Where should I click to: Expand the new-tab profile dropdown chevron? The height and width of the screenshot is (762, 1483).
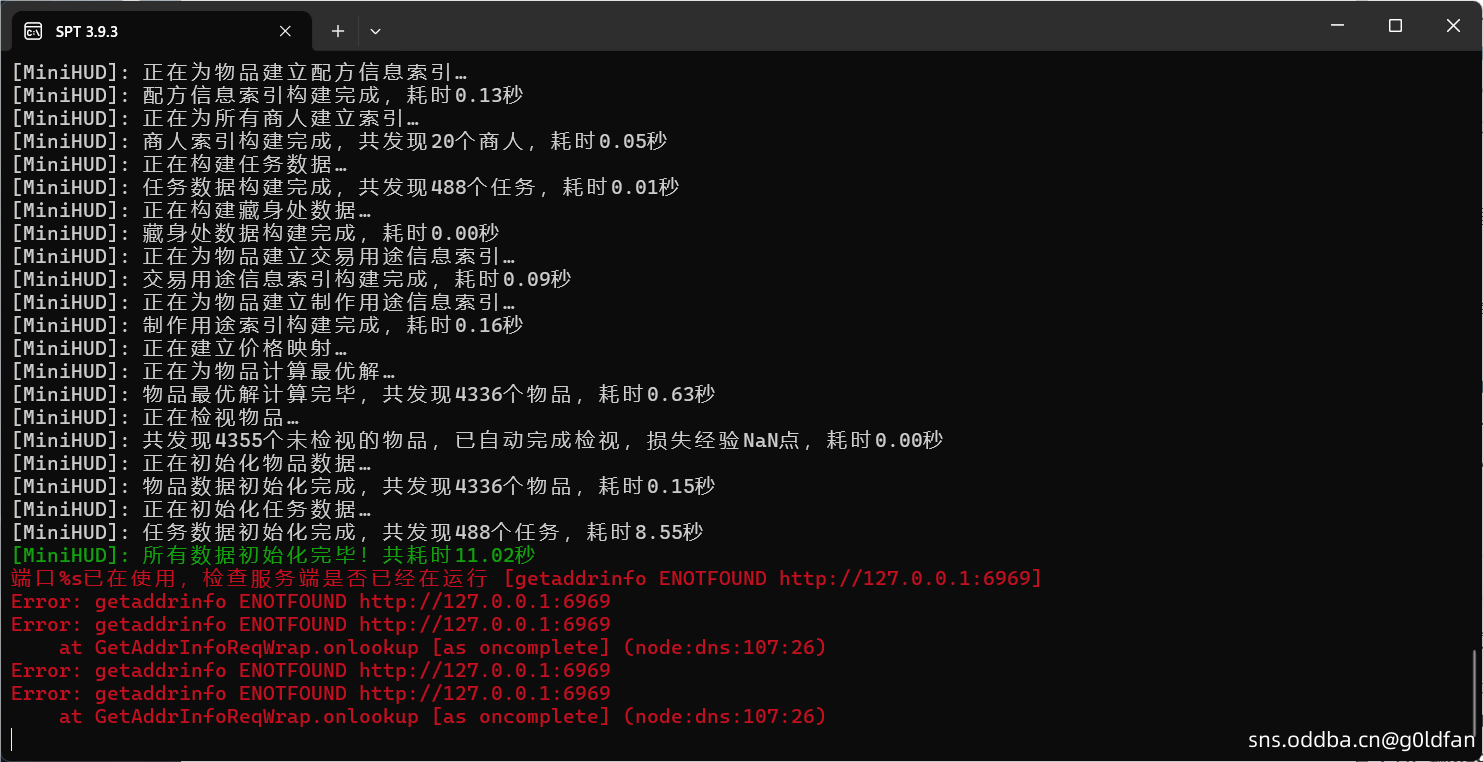[x=375, y=31]
